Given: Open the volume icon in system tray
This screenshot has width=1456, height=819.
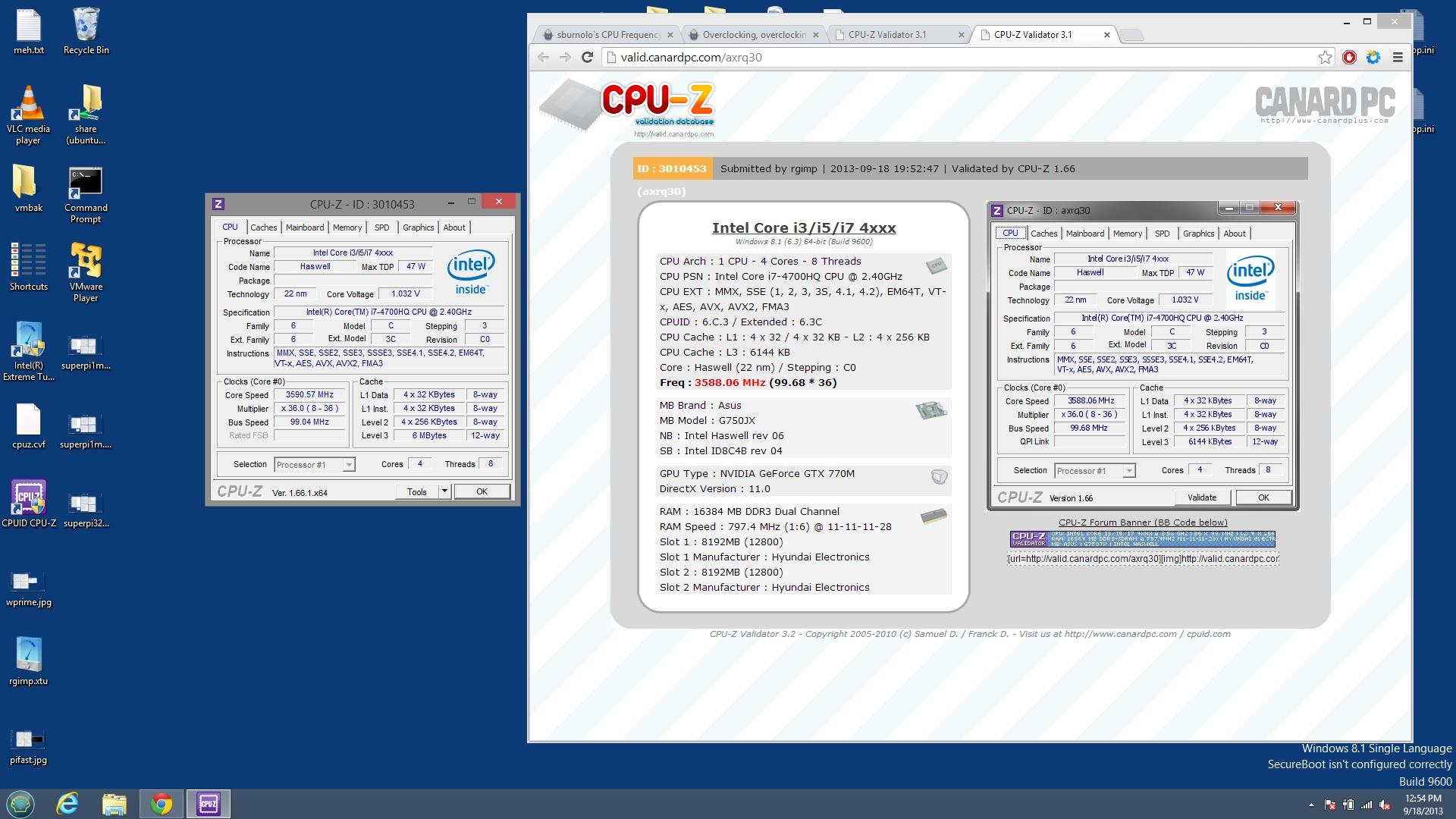Looking at the screenshot, I should (x=1385, y=805).
